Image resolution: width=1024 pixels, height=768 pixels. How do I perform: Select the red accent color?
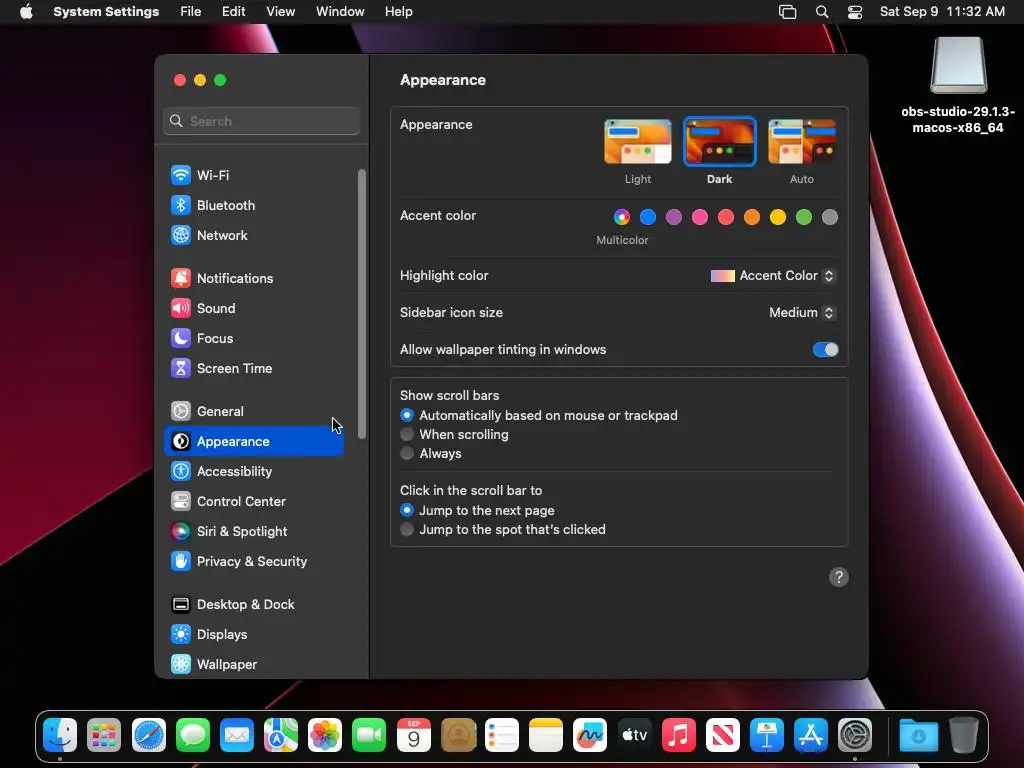pyautogui.click(x=726, y=217)
